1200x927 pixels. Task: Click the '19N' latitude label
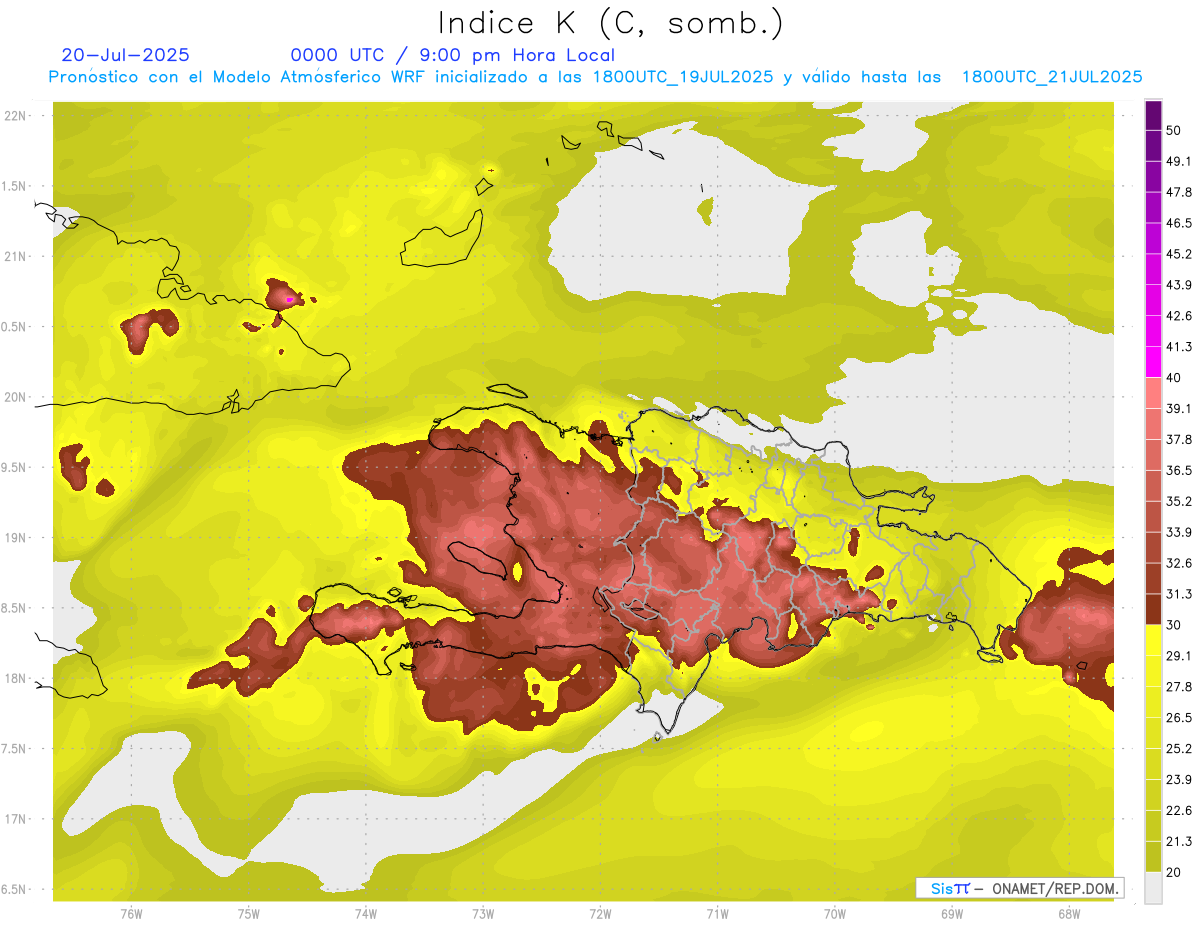click(15, 538)
